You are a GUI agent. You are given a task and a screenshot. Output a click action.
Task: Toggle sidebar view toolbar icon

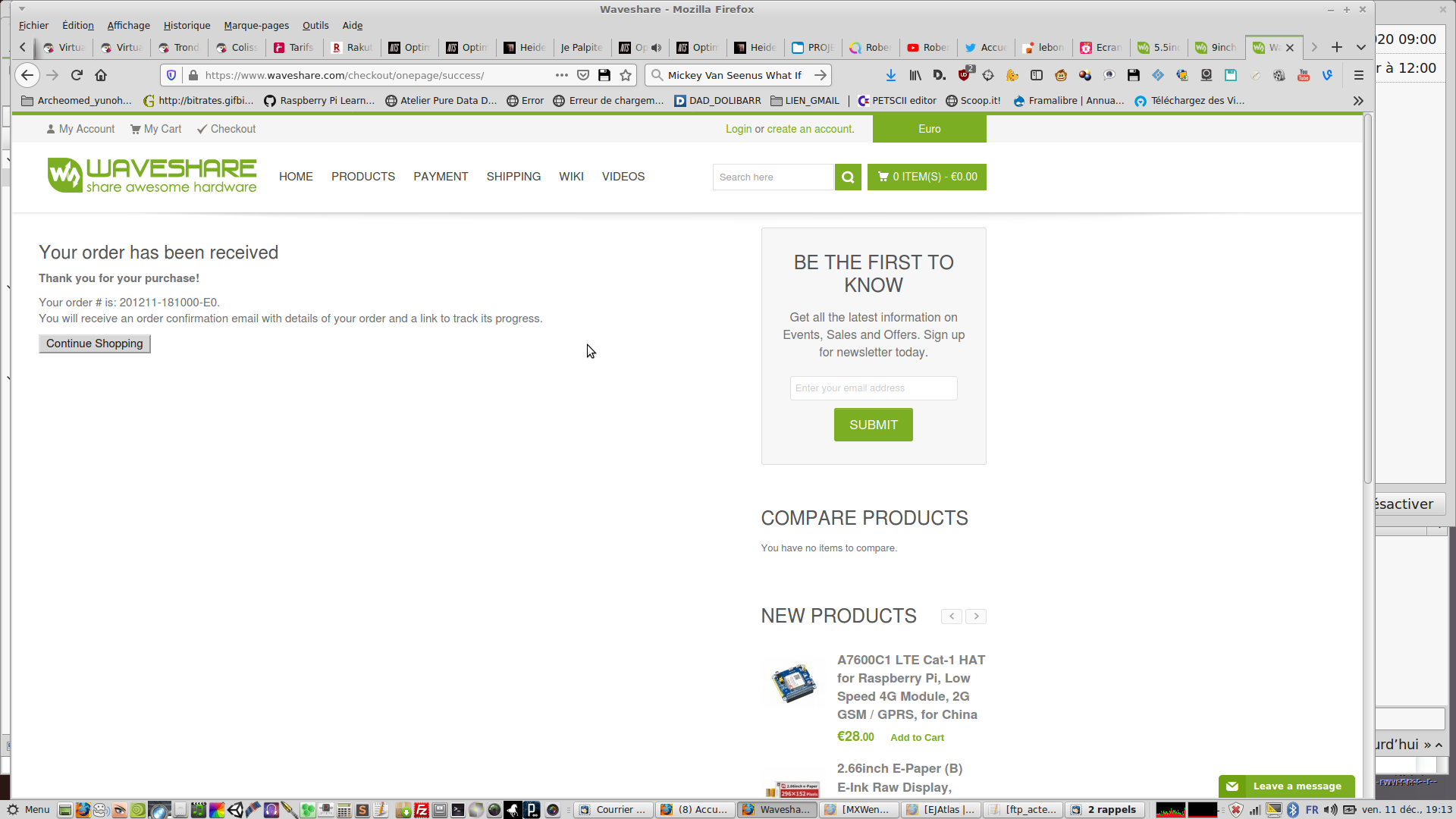[1037, 75]
